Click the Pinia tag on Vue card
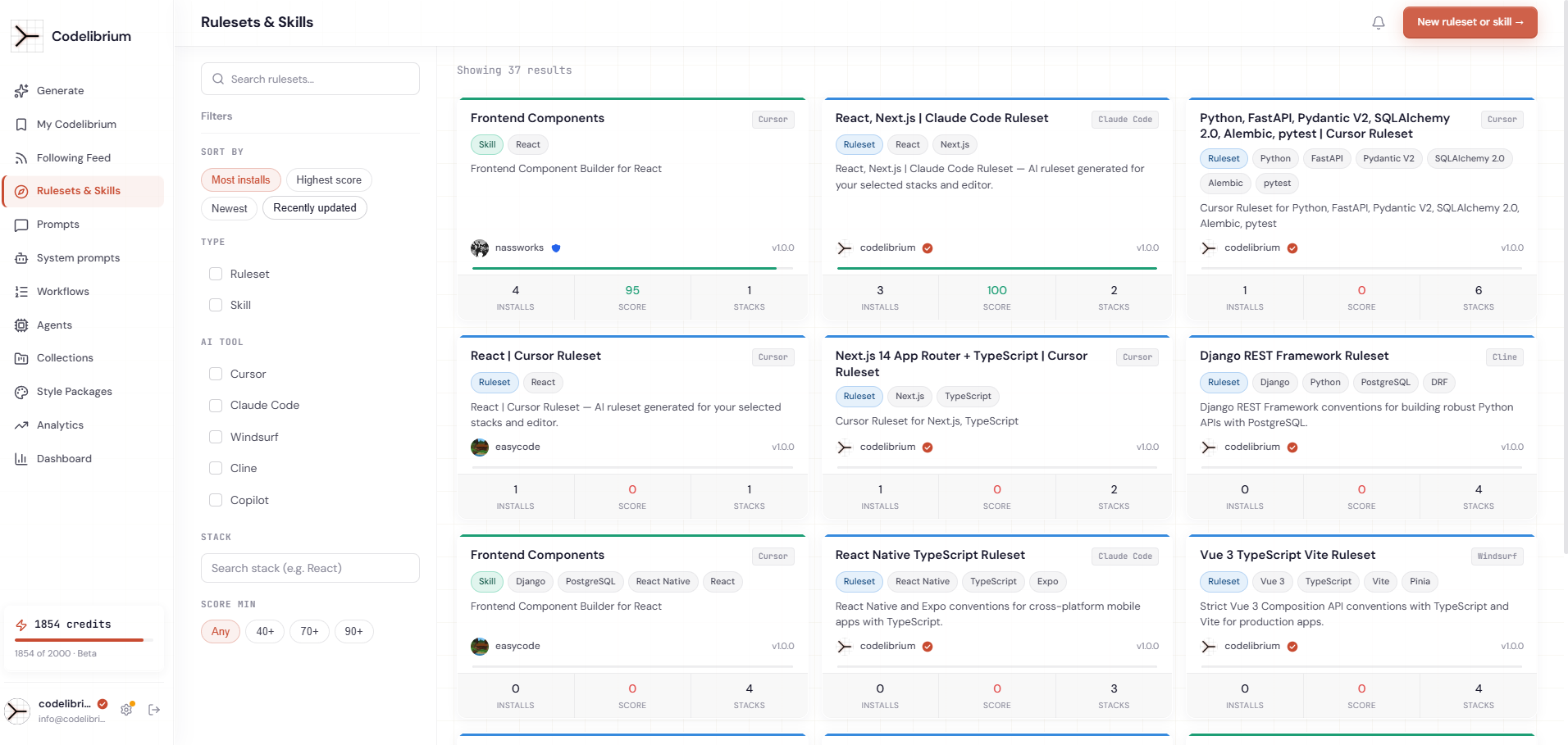 1420,582
